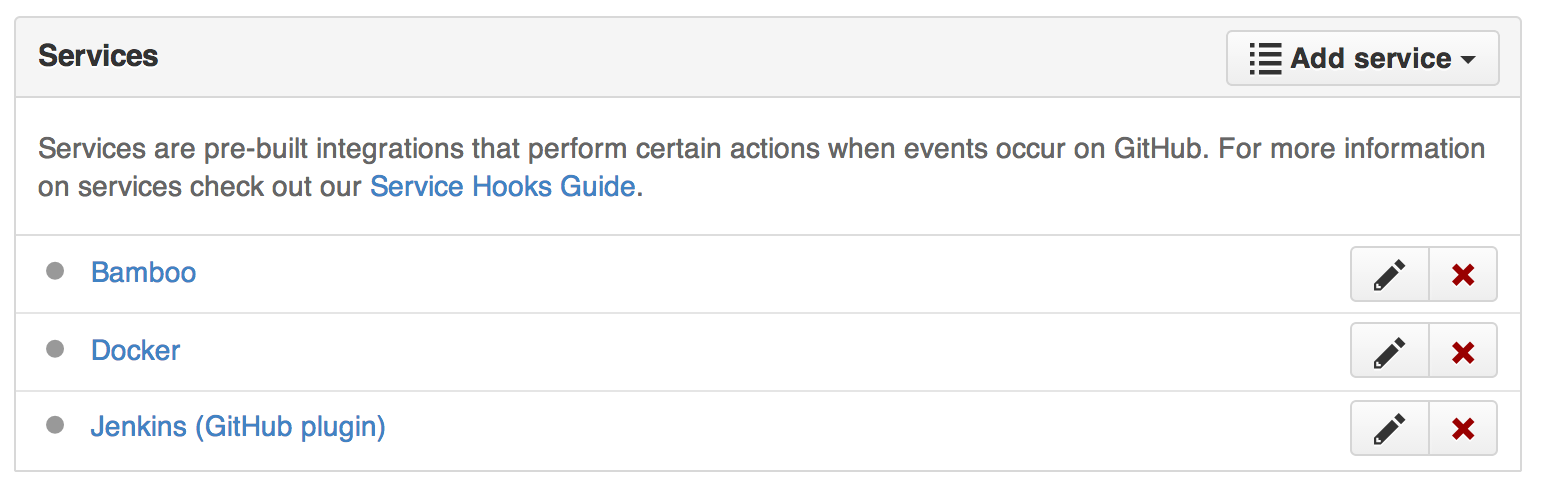
Task: Click the status indicator dot next to Docker
Action: click(x=55, y=349)
